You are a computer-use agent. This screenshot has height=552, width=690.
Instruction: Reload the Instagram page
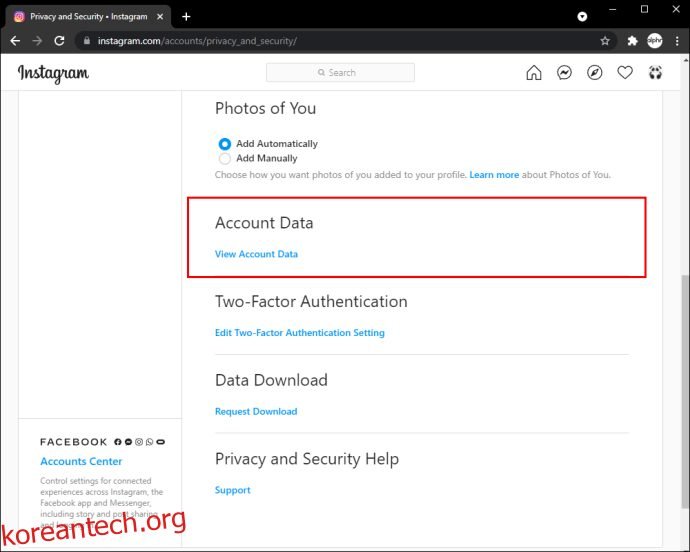coord(59,41)
